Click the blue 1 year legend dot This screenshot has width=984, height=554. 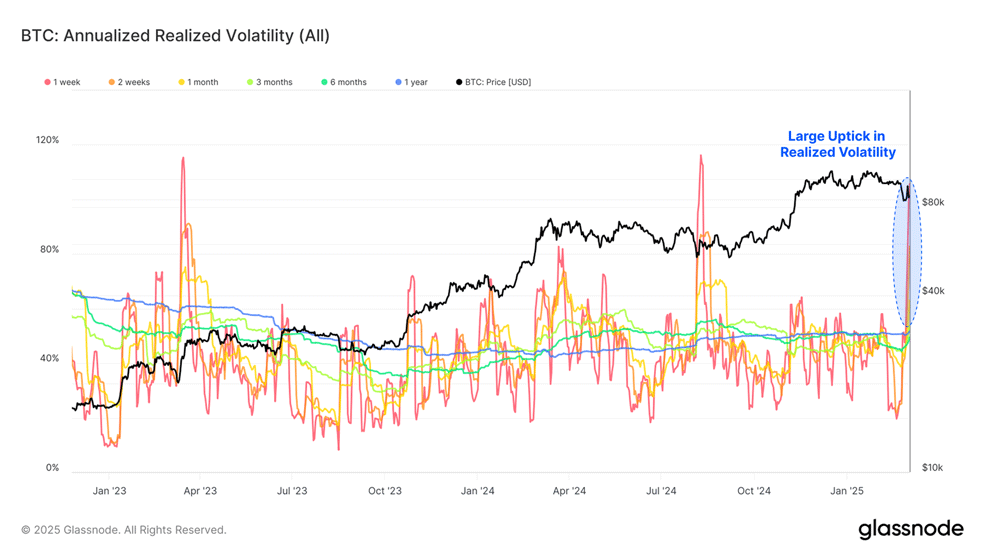(398, 82)
